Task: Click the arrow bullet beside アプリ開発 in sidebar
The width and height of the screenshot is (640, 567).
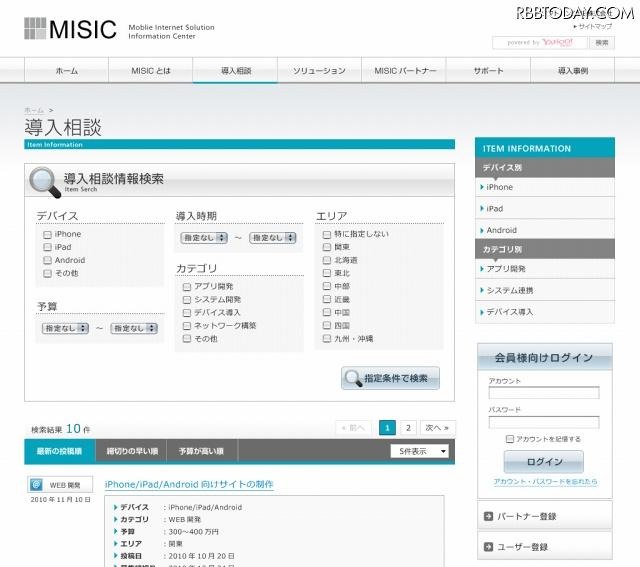Action: 482,269
